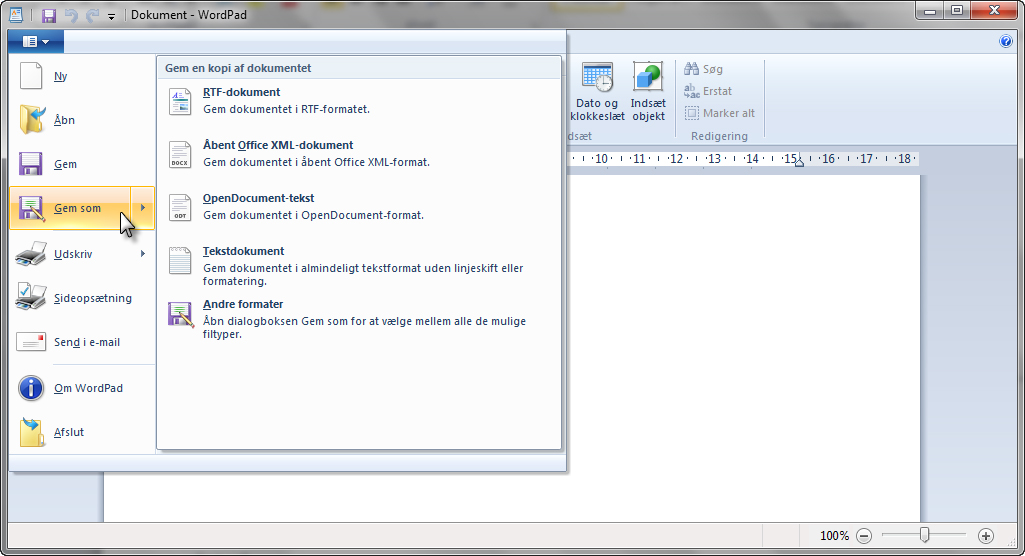Viewport: 1025px width, 556px height.
Task: Click the zoom slider handle
Action: pyautogui.click(x=924, y=535)
